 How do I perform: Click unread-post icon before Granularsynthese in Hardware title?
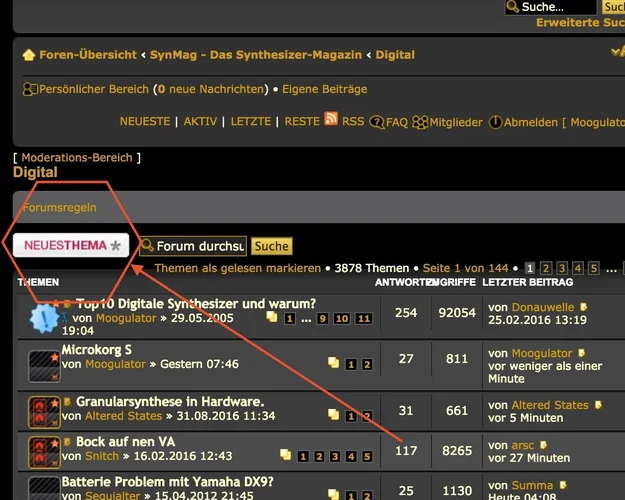point(67,402)
